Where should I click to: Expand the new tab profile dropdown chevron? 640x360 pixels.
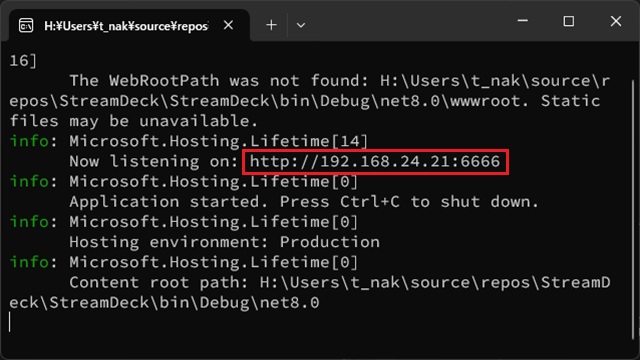[301, 25]
